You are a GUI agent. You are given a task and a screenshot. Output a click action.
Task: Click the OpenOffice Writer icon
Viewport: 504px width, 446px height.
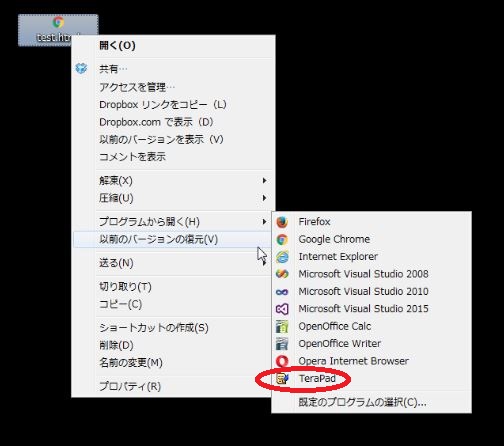click(282, 344)
